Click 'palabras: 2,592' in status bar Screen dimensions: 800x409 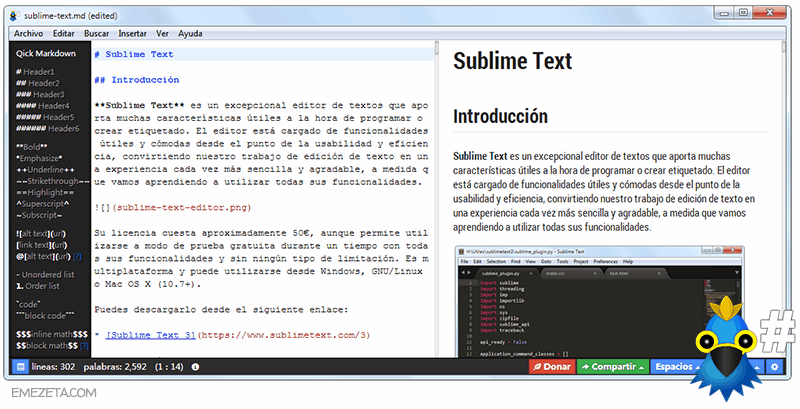tap(115, 367)
